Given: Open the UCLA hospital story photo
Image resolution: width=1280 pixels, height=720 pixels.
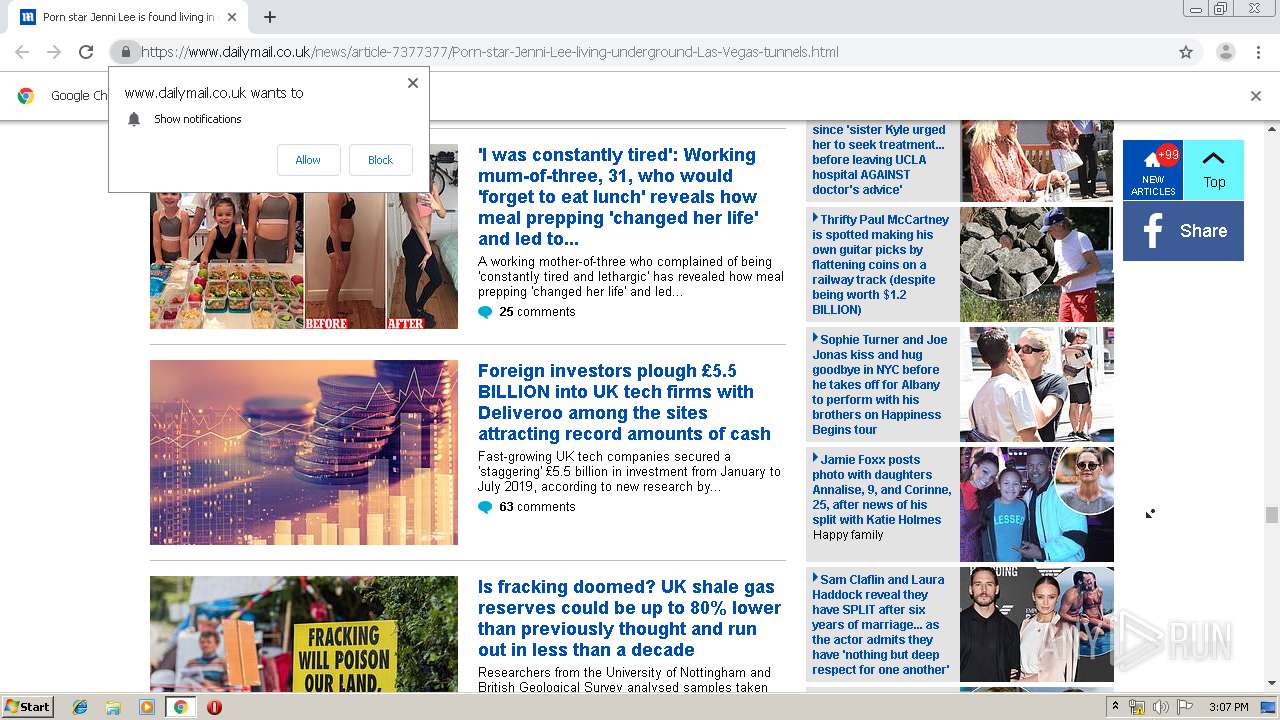Looking at the screenshot, I should coord(1037,161).
